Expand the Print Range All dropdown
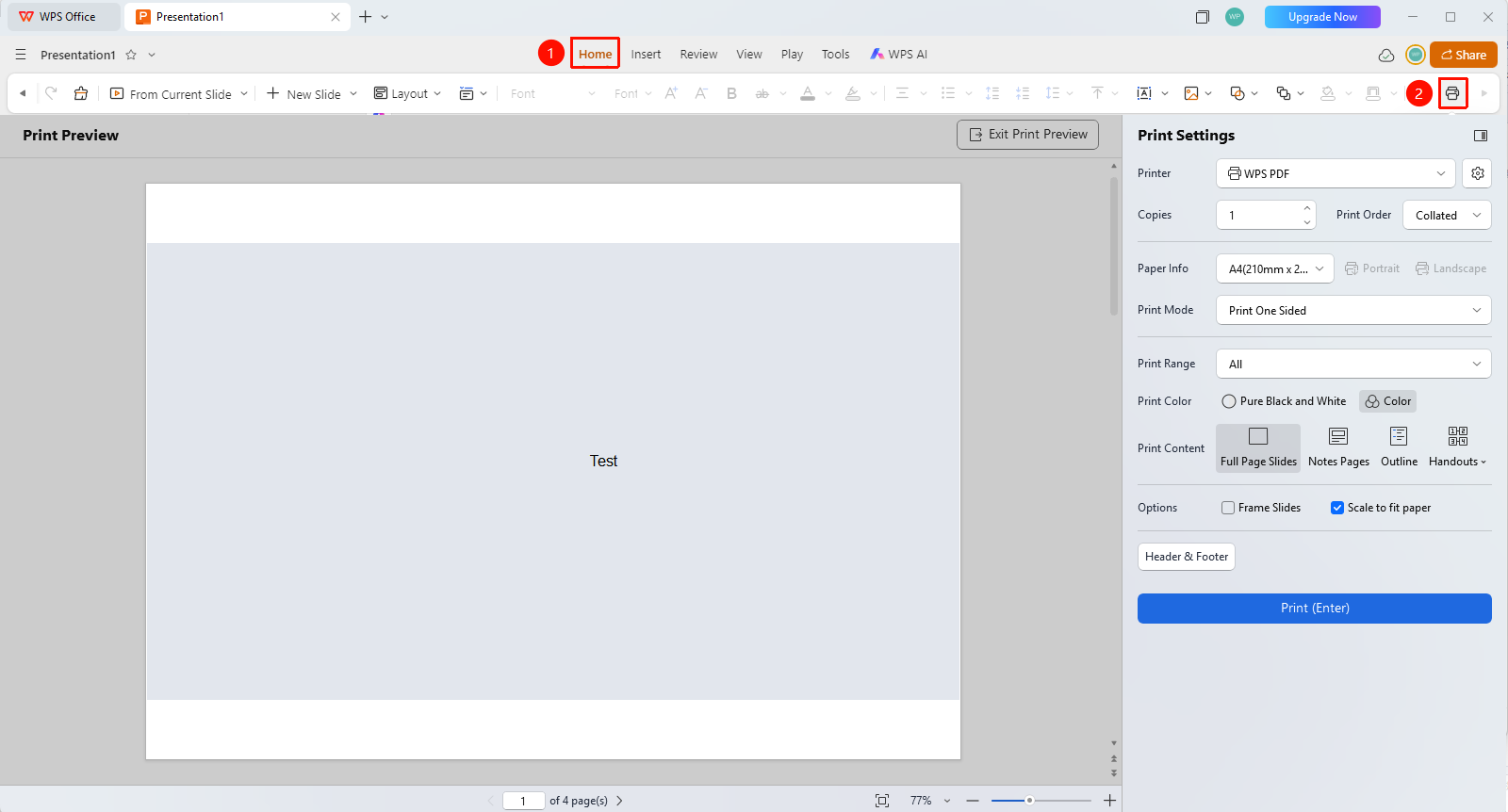 [x=1353, y=364]
